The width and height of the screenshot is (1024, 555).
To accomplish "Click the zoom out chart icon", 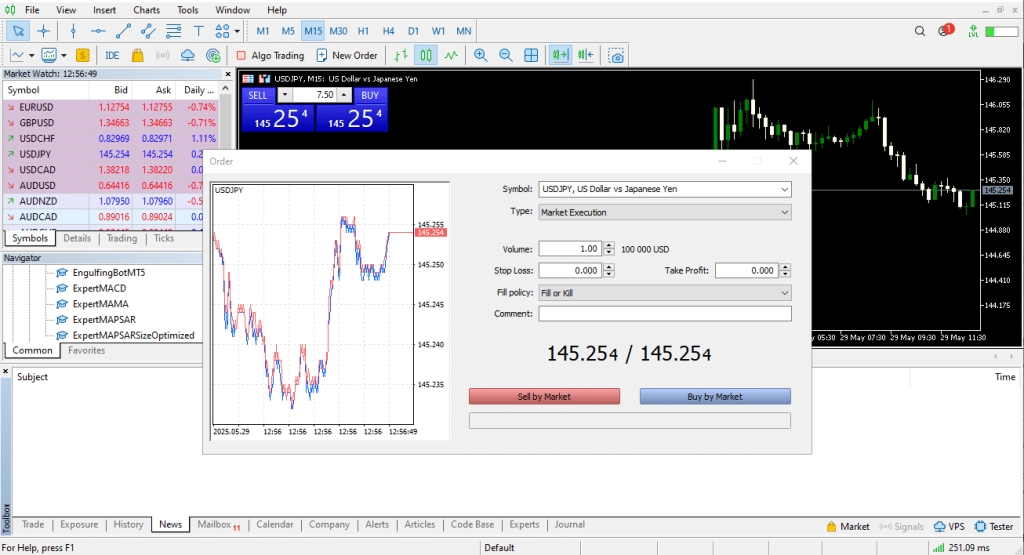I will 506,56.
